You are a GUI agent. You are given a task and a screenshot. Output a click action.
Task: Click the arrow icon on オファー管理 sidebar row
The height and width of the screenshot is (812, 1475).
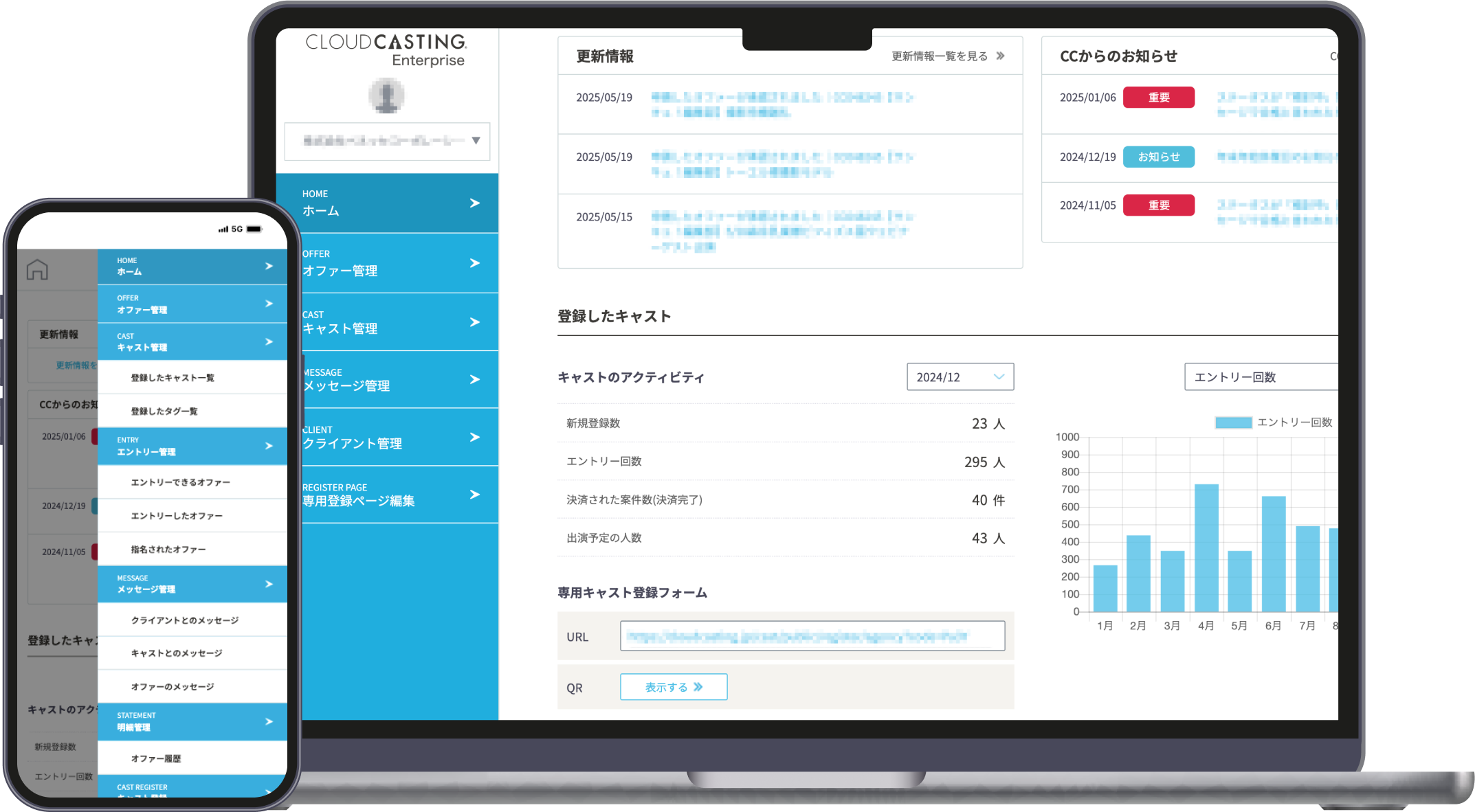point(474,263)
